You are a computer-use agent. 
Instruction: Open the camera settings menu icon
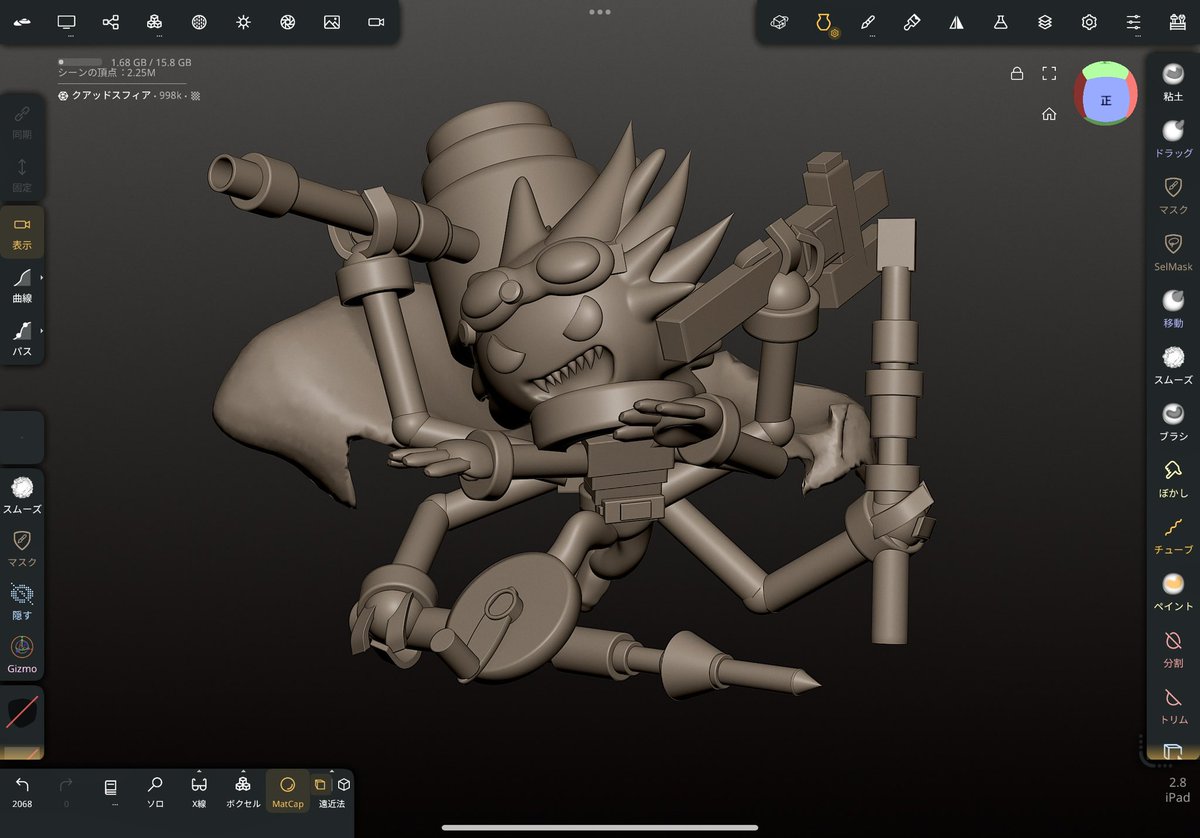tap(376, 22)
